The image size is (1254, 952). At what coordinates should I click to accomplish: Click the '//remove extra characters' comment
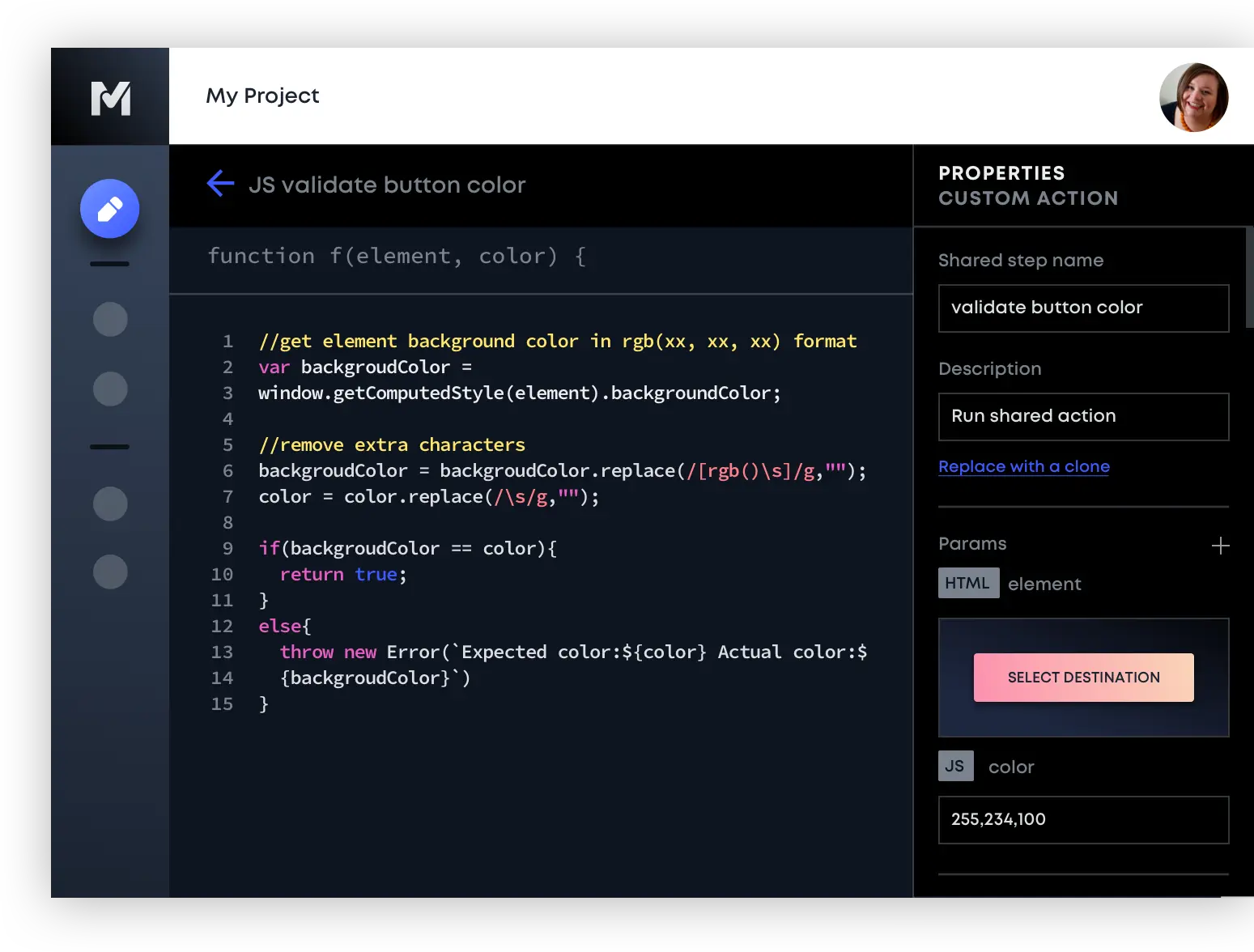point(392,444)
